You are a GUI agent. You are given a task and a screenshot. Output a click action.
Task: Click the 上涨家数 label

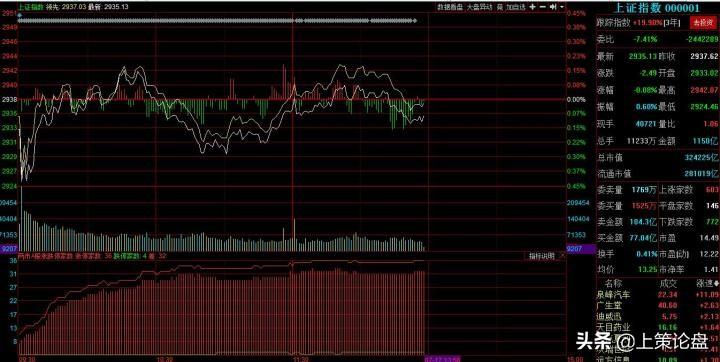click(x=676, y=190)
